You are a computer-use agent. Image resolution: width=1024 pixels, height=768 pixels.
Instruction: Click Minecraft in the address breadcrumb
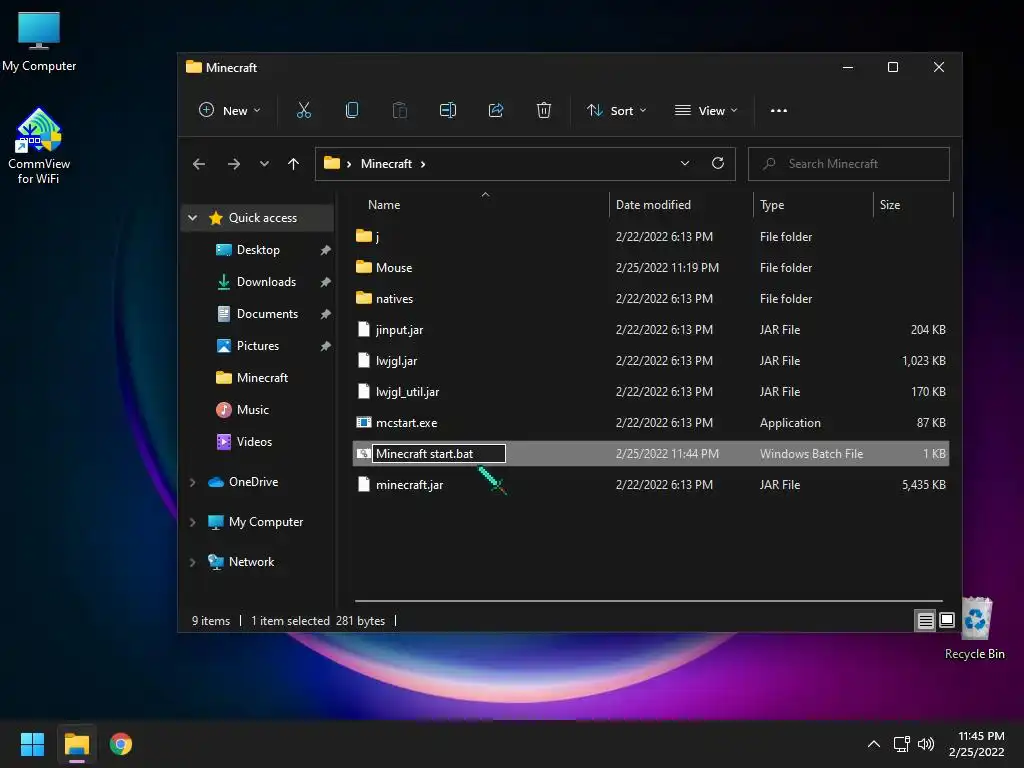point(386,163)
